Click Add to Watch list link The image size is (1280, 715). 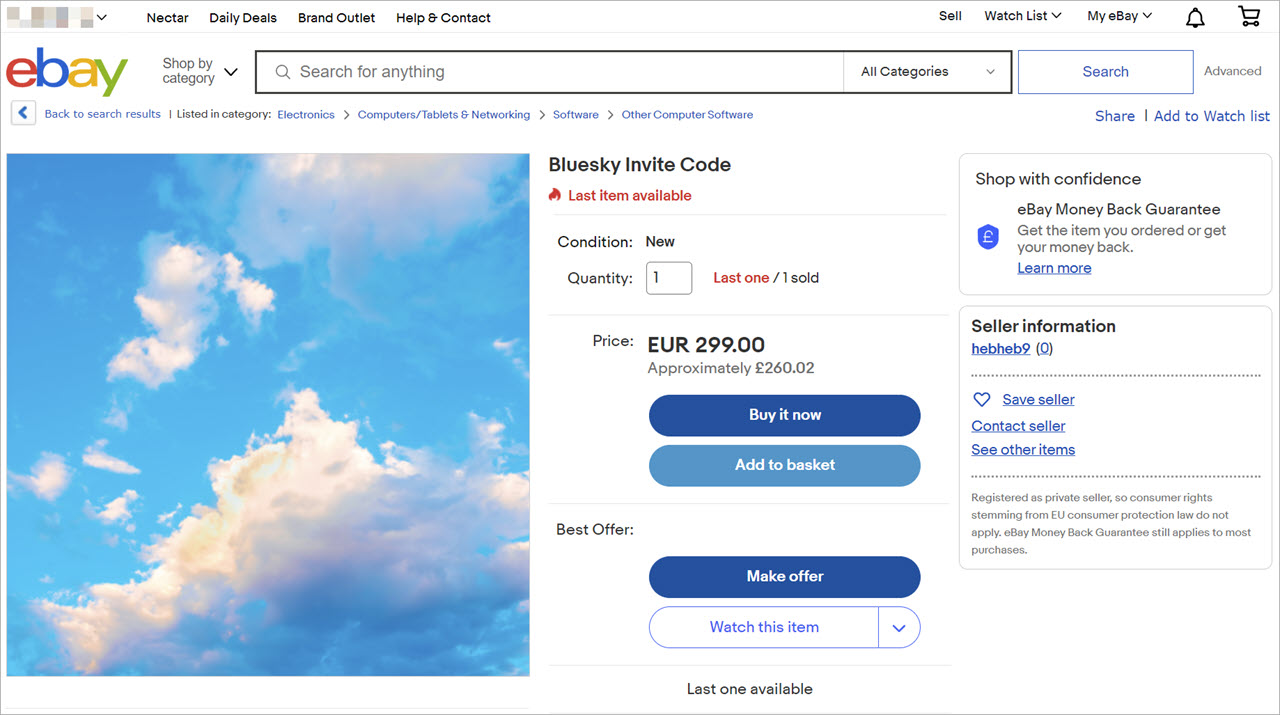pos(1212,116)
